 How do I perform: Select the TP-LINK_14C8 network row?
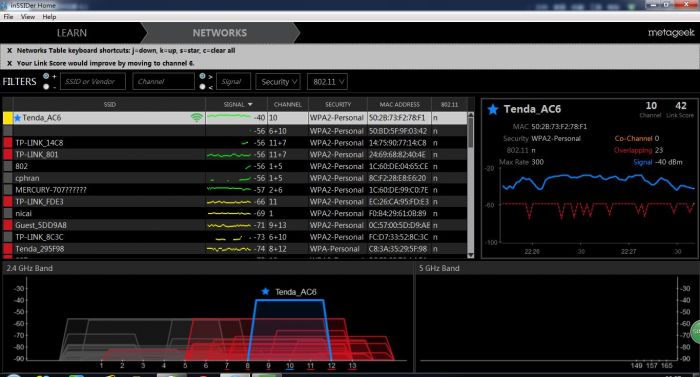(235, 142)
